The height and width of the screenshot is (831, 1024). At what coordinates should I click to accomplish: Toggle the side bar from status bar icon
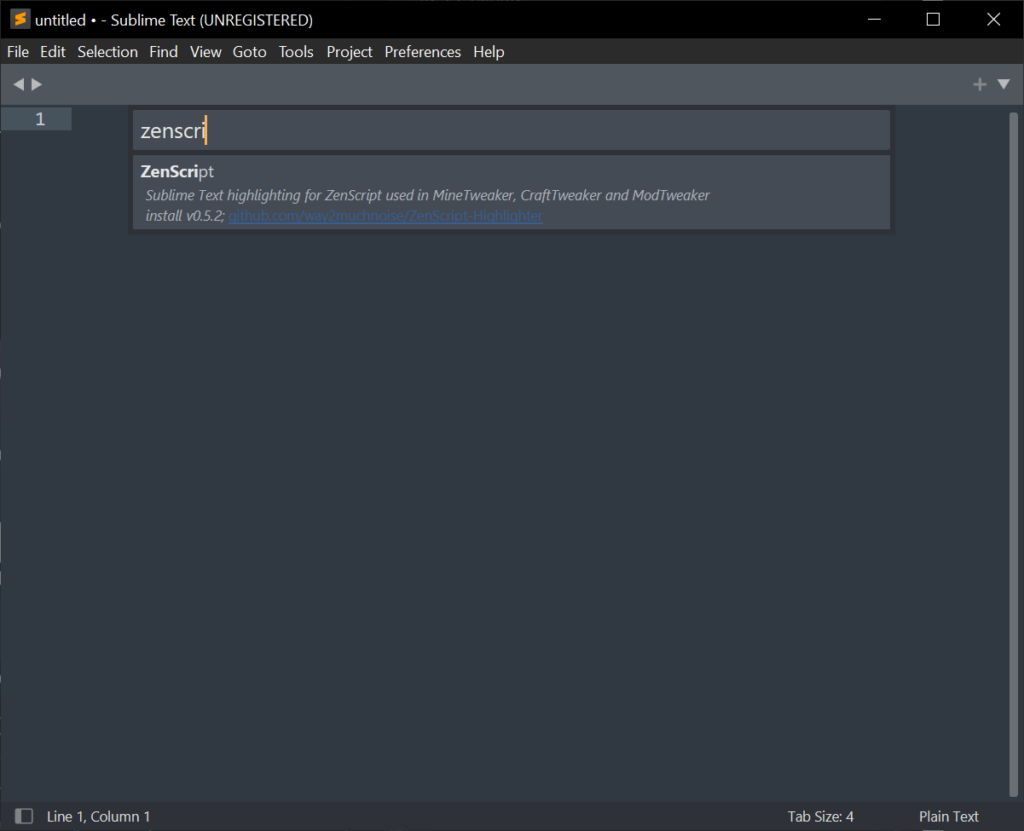[x=24, y=816]
